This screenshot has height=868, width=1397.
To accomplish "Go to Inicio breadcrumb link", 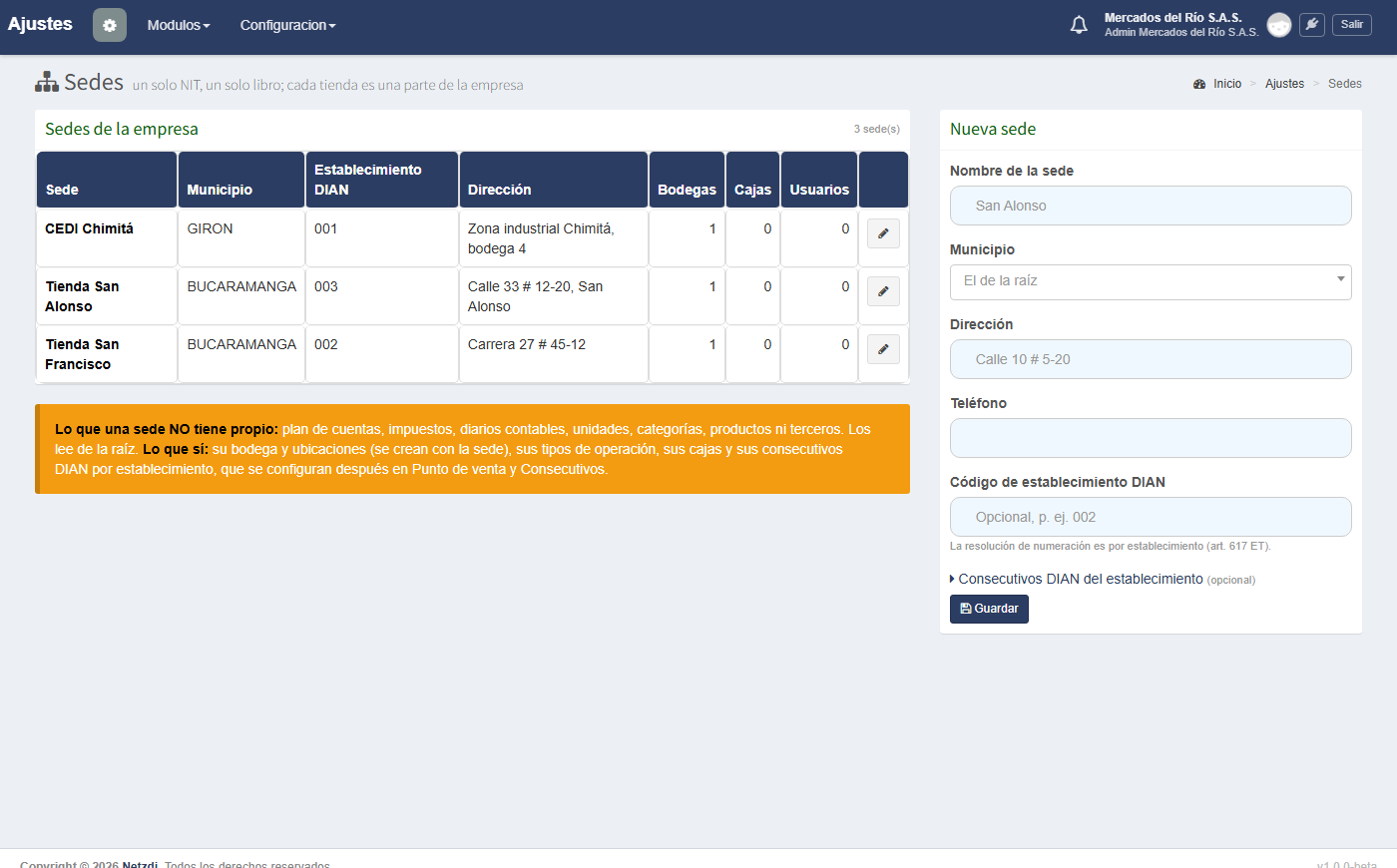I will [x=1227, y=84].
